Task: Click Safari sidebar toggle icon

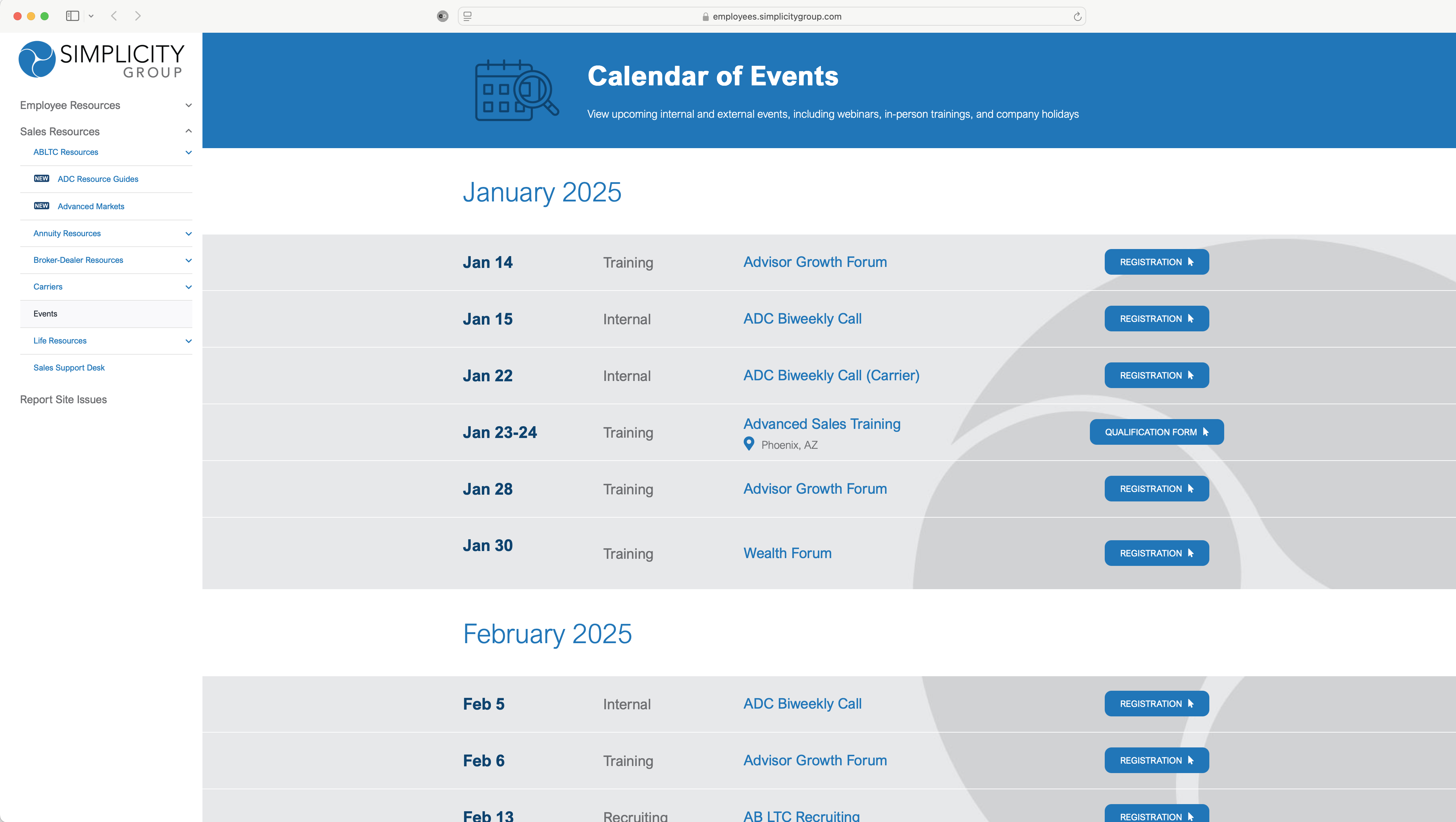Action: [72, 16]
